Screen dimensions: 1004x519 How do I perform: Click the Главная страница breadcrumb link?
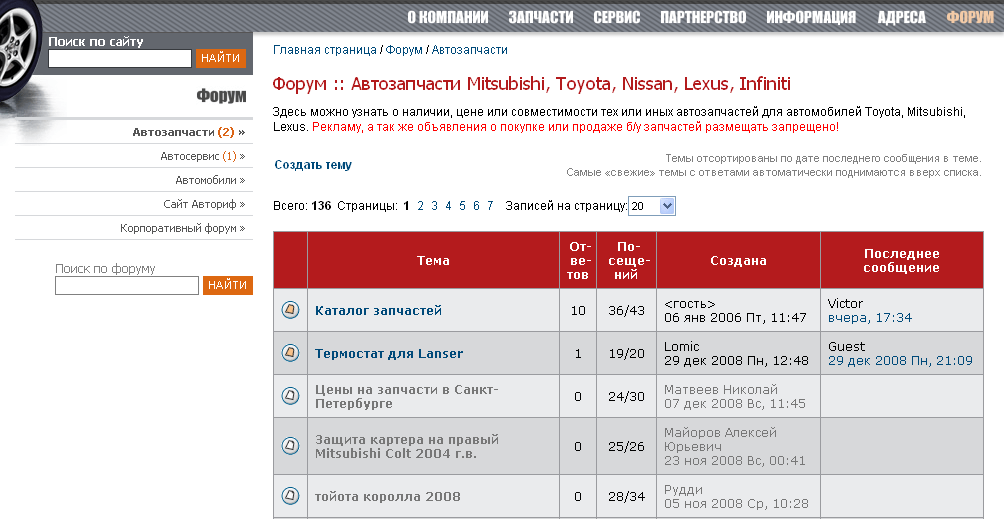coord(324,49)
